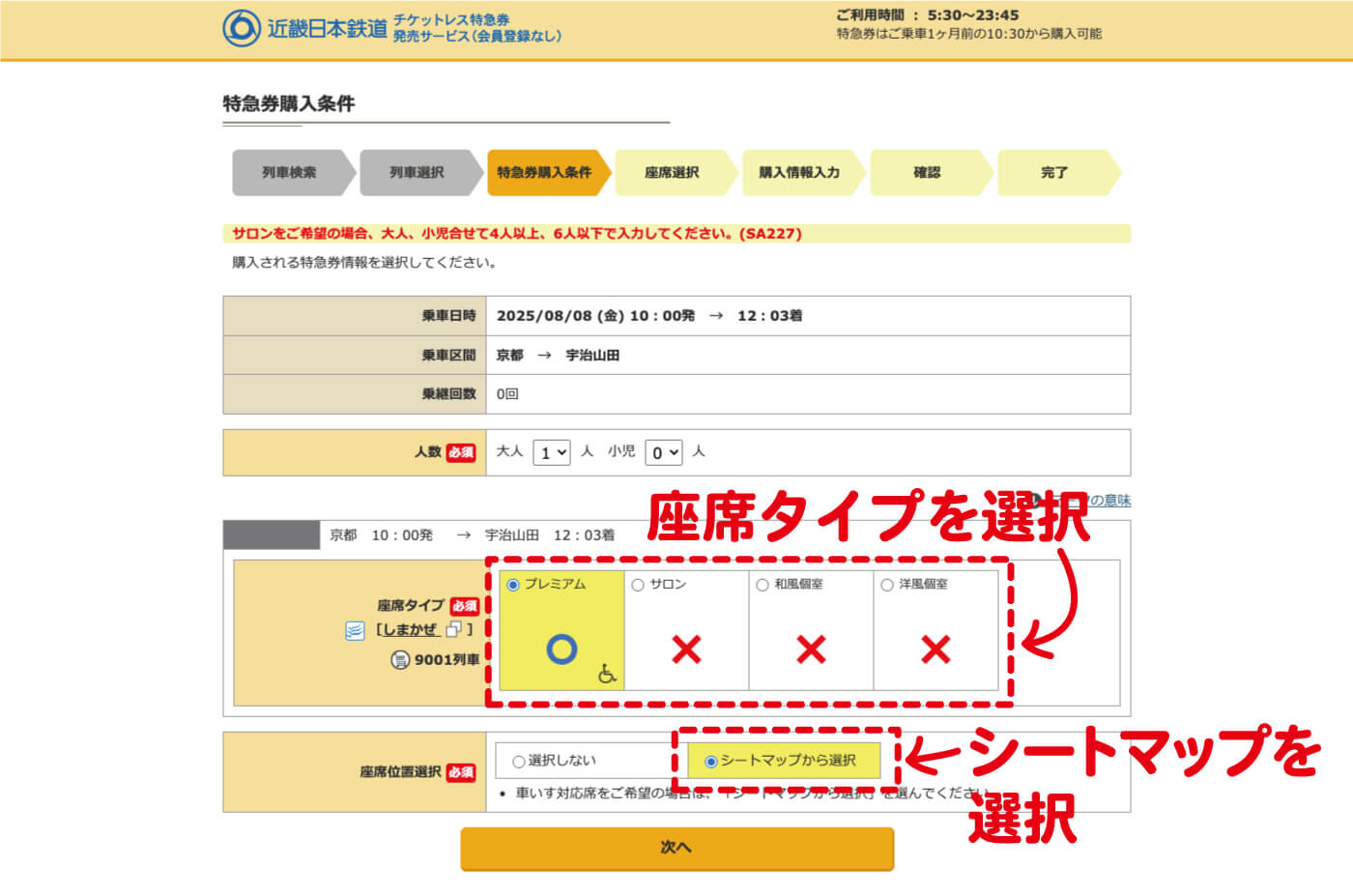Click the train icon next to 9001列車
This screenshot has width=1353, height=896.
click(399, 659)
